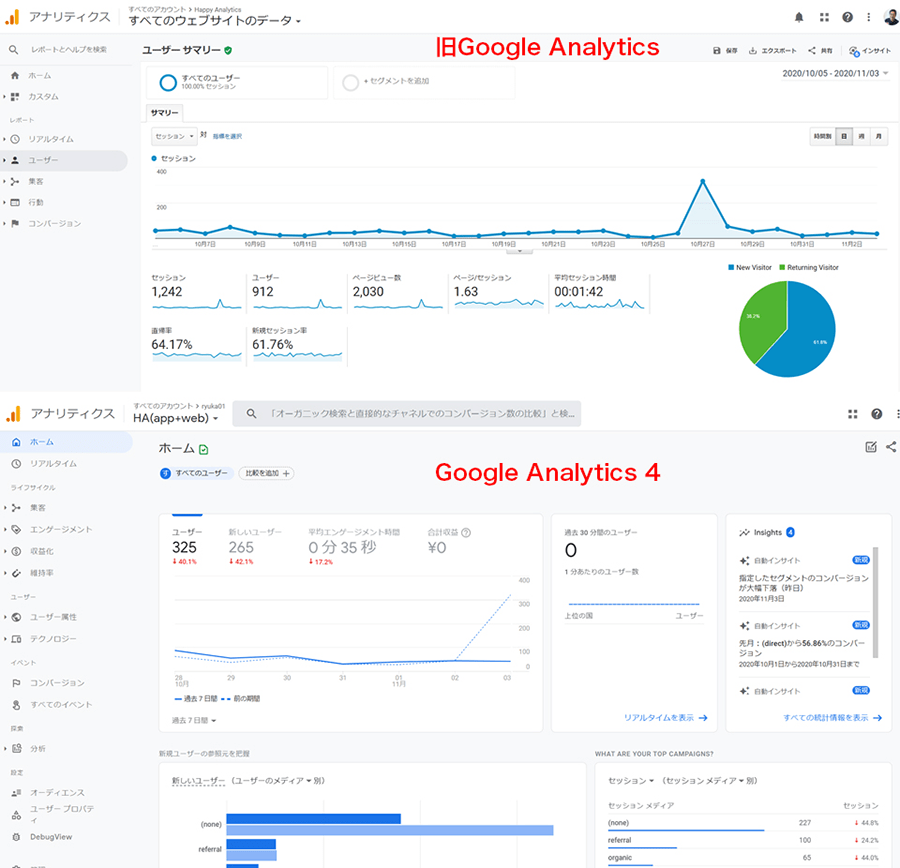This screenshot has height=868, width=900.
Task: Open インサイト insights panel icon
Action: [x=854, y=51]
